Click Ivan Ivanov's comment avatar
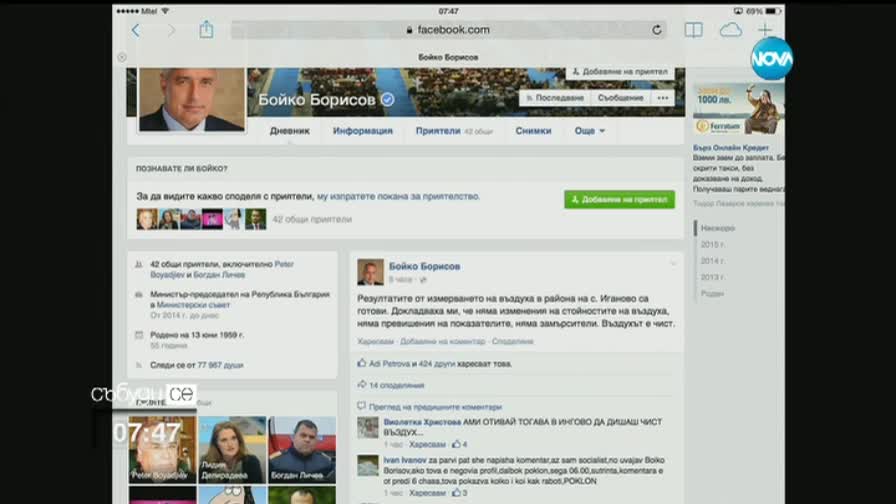The image size is (896, 504). pos(368,466)
